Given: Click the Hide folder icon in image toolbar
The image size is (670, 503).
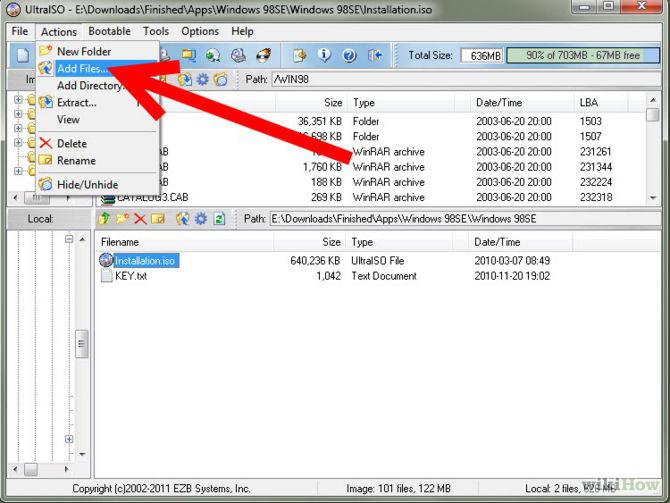Looking at the screenshot, I should point(220,79).
